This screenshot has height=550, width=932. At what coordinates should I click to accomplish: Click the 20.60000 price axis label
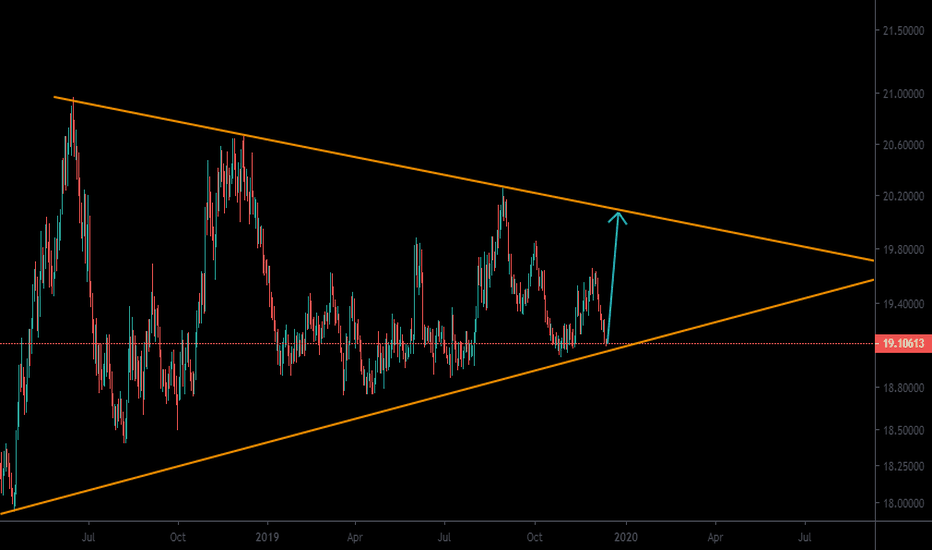(x=903, y=145)
